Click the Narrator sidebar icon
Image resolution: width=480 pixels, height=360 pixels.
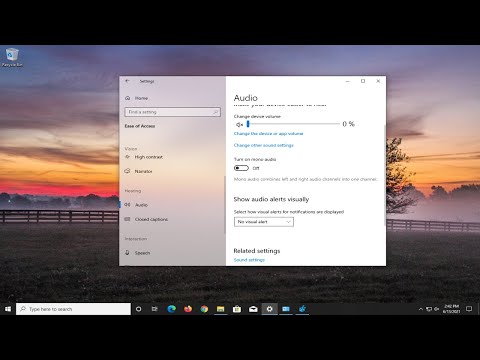127,171
